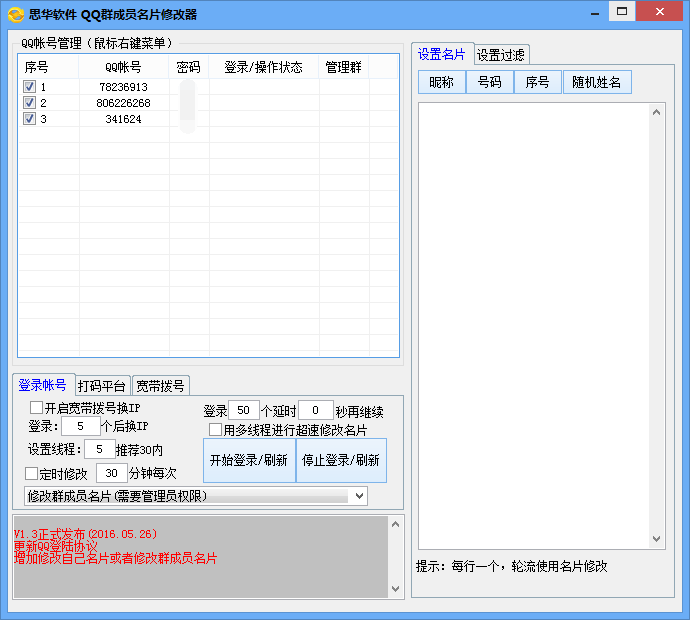Click the 序号 button in the name-card panel
This screenshot has width=690, height=620.
click(x=538, y=82)
